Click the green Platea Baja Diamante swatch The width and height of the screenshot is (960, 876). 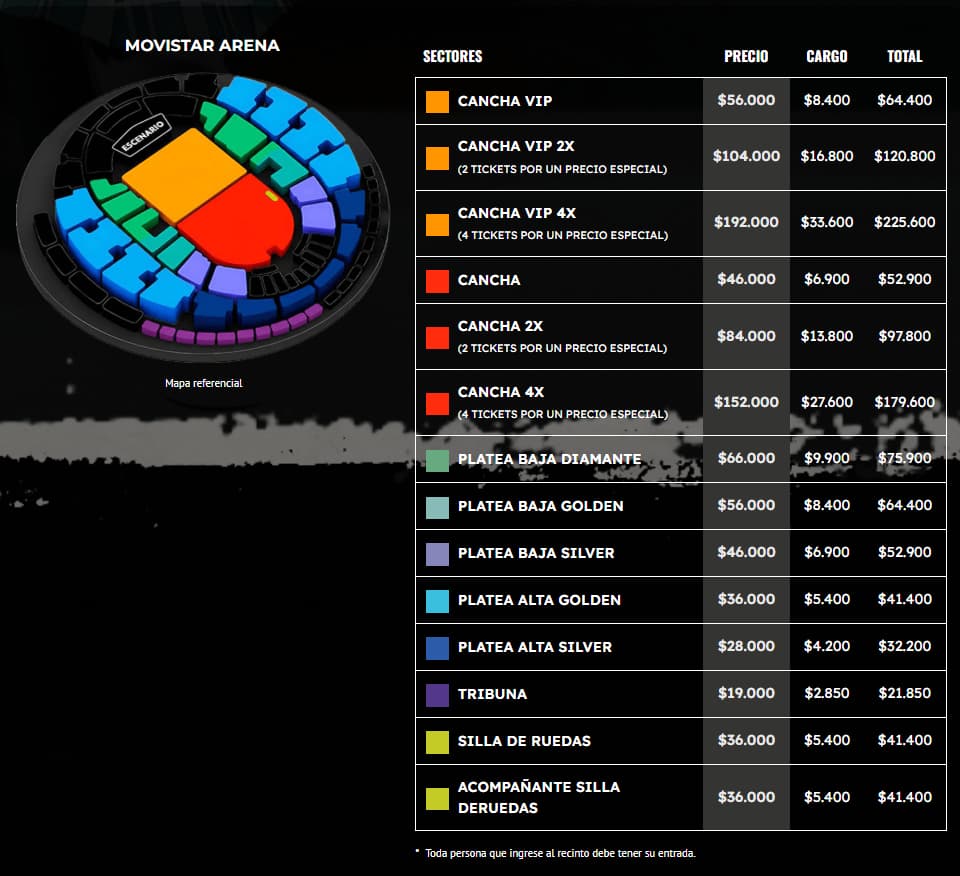coord(437,460)
